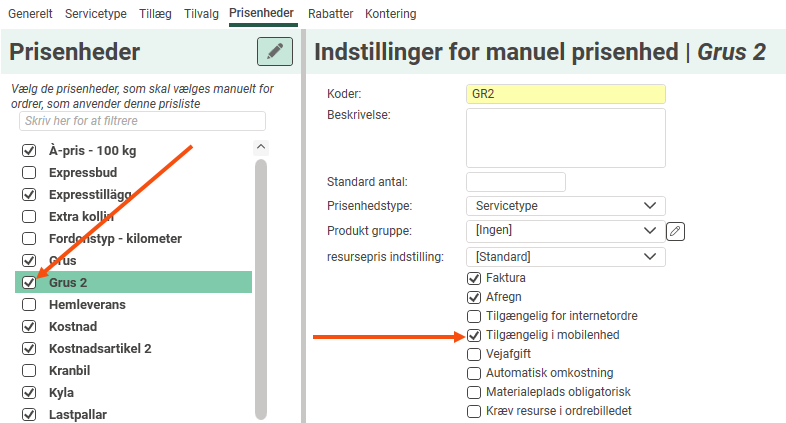
Task: Switch to the Rabatter tab
Action: (331, 14)
